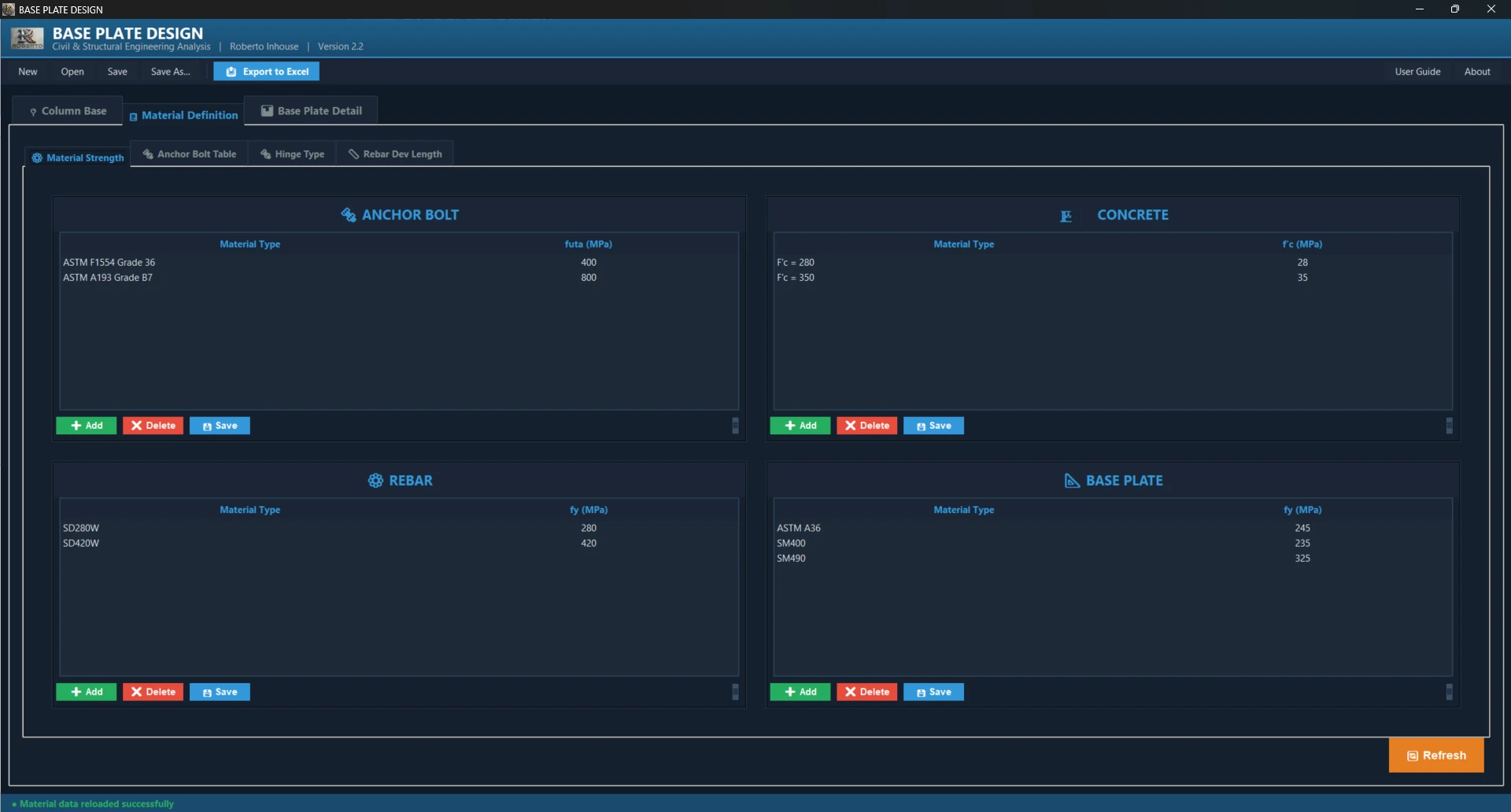Add a new Concrete material
Viewport: 1511px width, 812px height.
[x=800, y=426]
